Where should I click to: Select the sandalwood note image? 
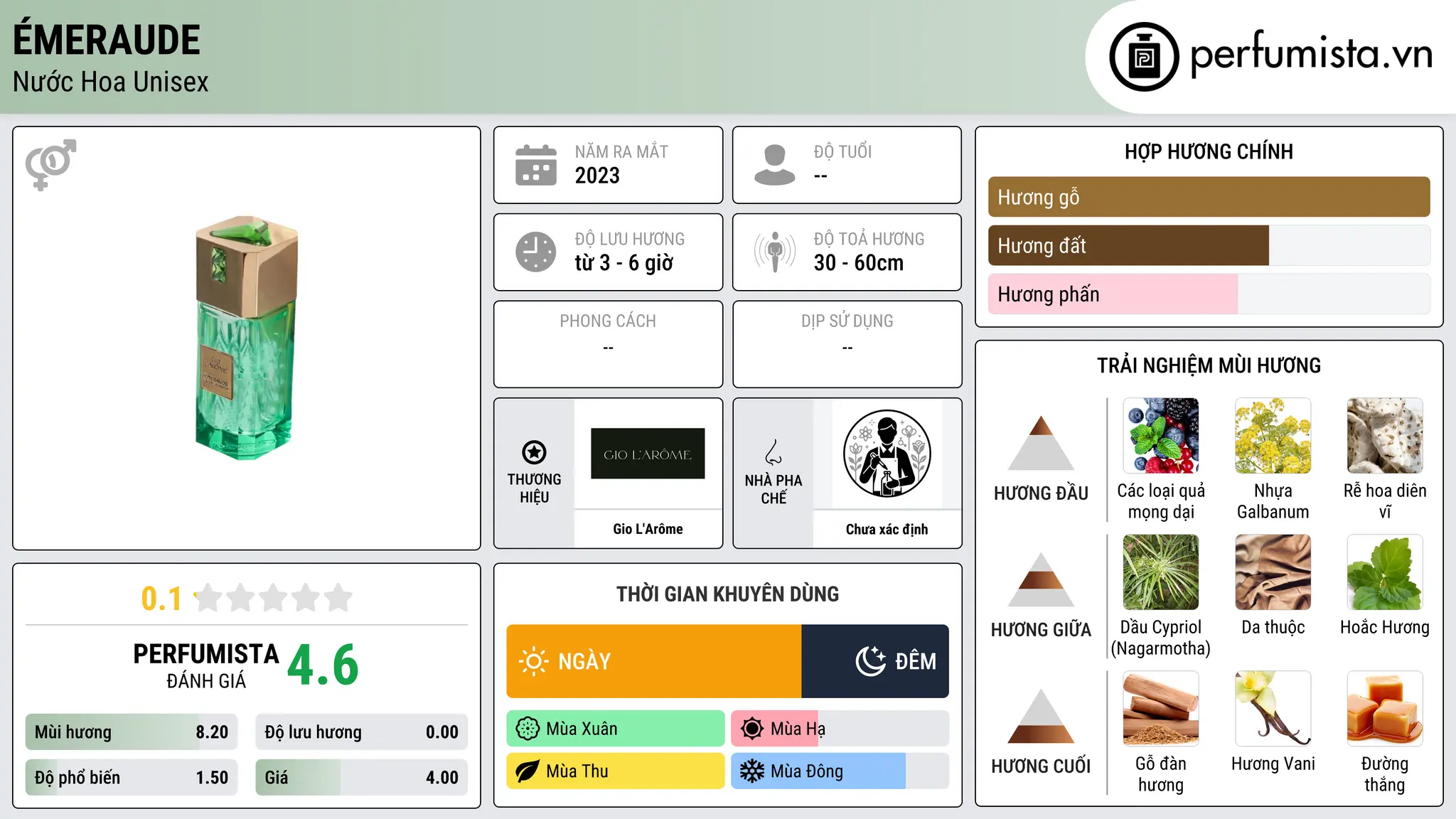pyautogui.click(x=1161, y=709)
